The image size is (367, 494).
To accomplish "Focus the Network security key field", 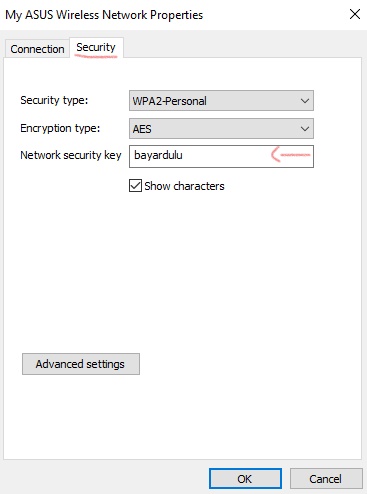I will [x=221, y=156].
